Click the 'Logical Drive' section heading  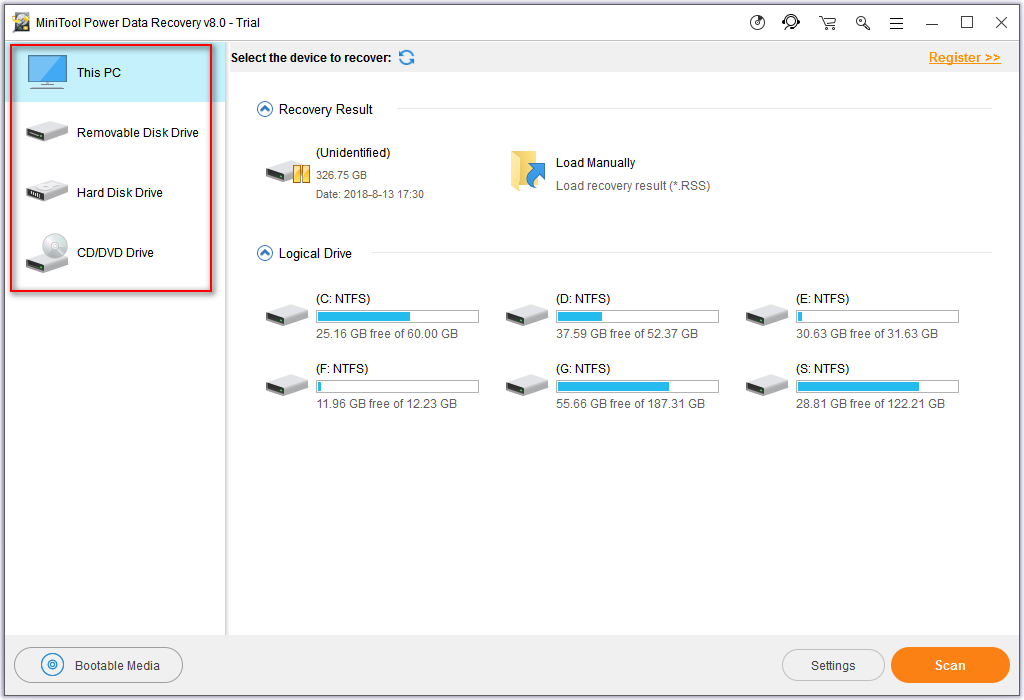(315, 253)
